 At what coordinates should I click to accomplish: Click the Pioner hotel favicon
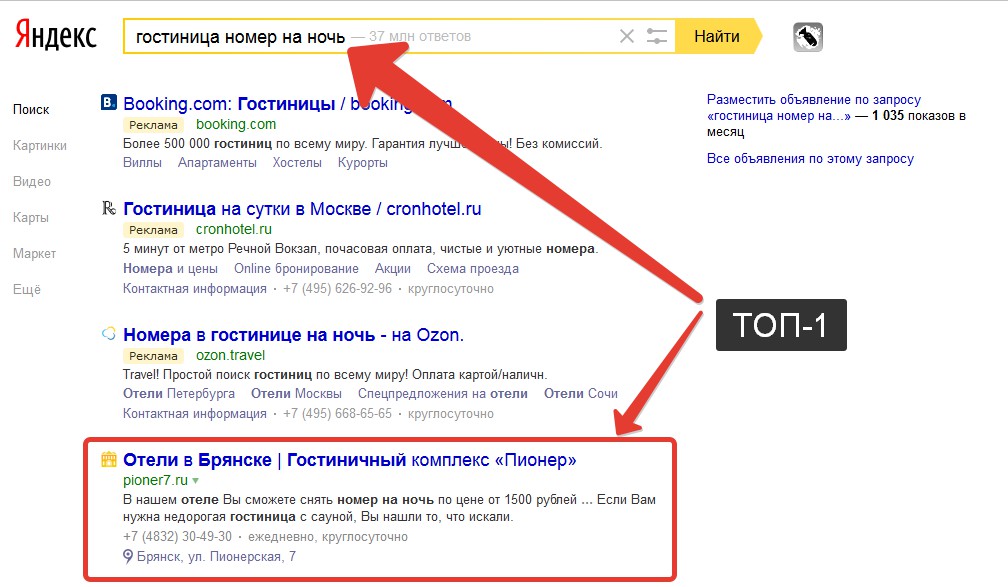tap(109, 460)
